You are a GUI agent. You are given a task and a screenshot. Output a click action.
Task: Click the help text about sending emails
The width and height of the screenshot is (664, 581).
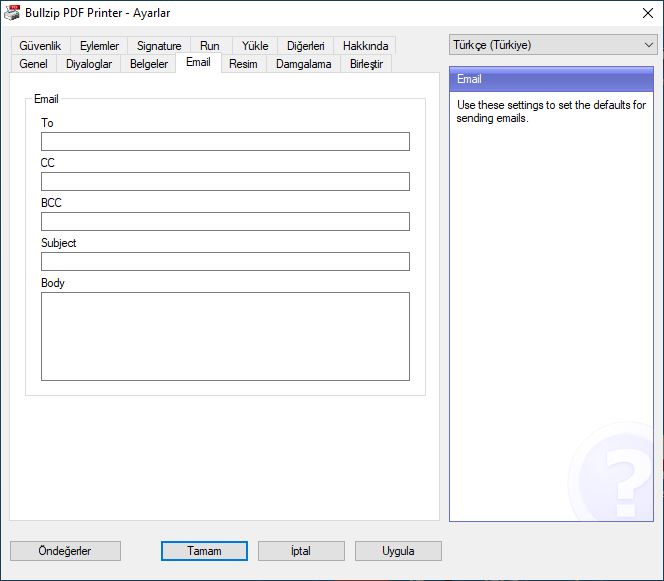[551, 111]
